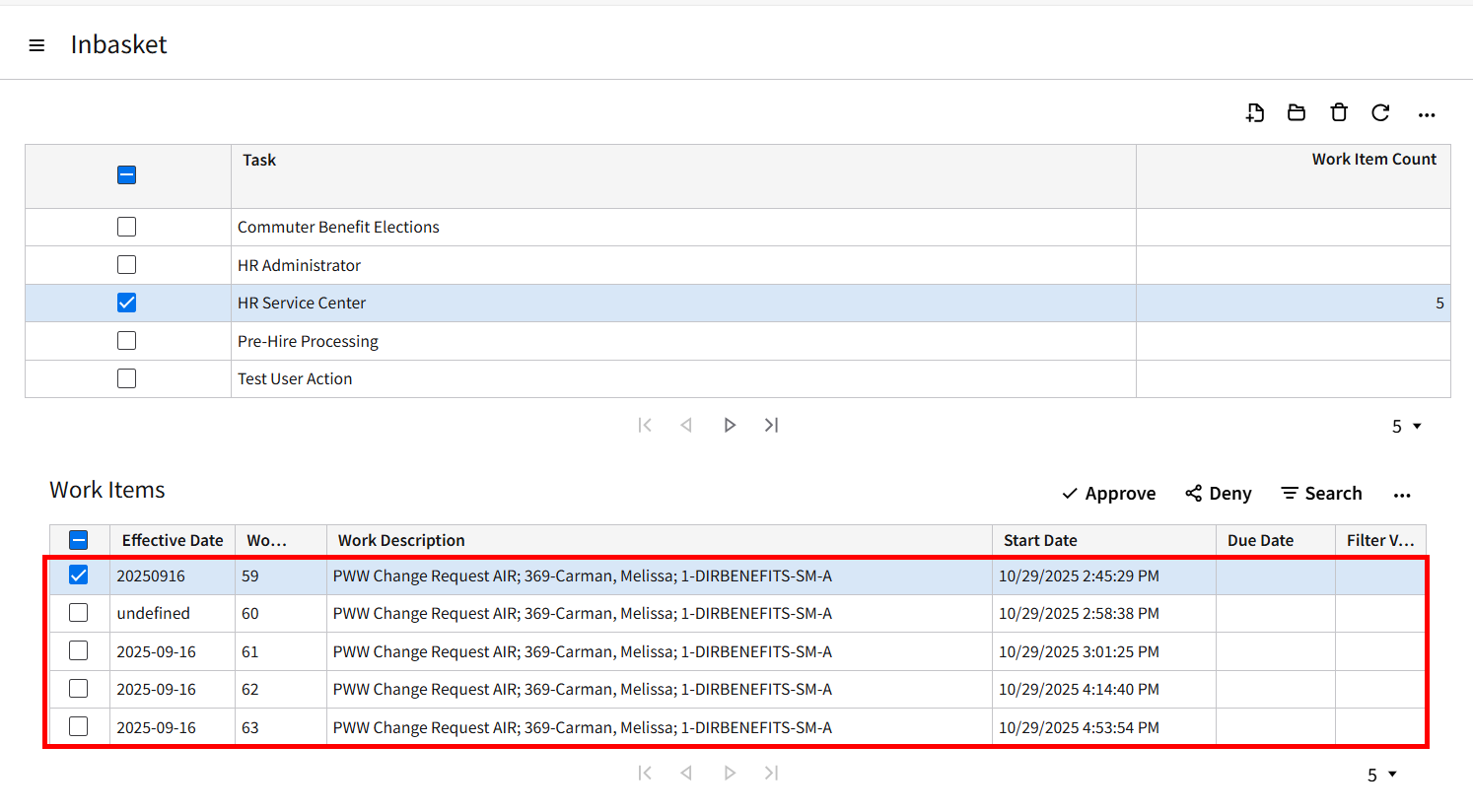
Task: Click start date 10/29/2025 2:45:29 PM
Action: tap(1079, 575)
